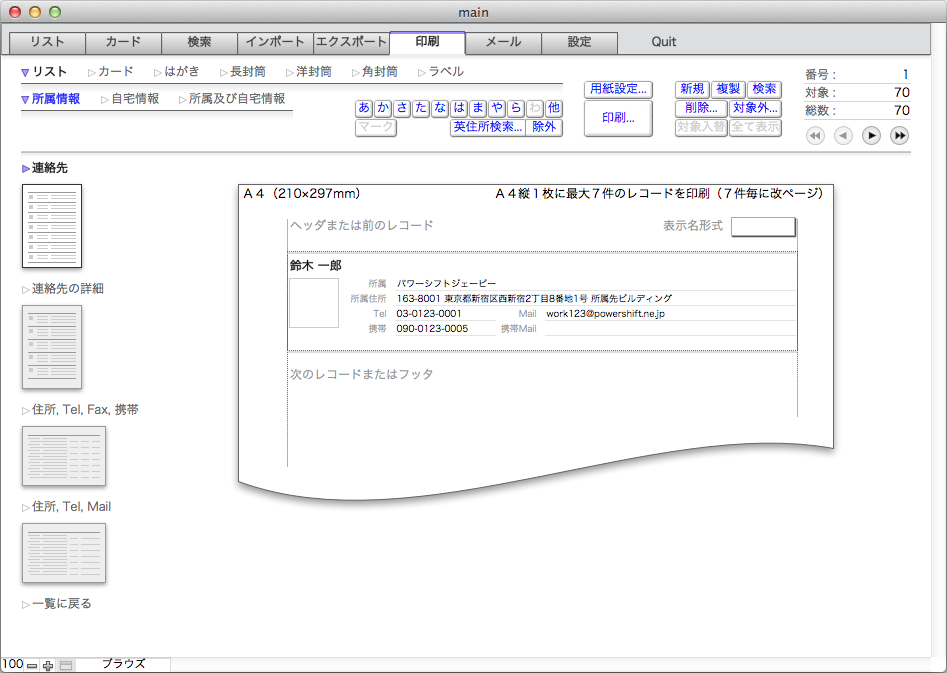Click the 用紙設定... button

[618, 89]
